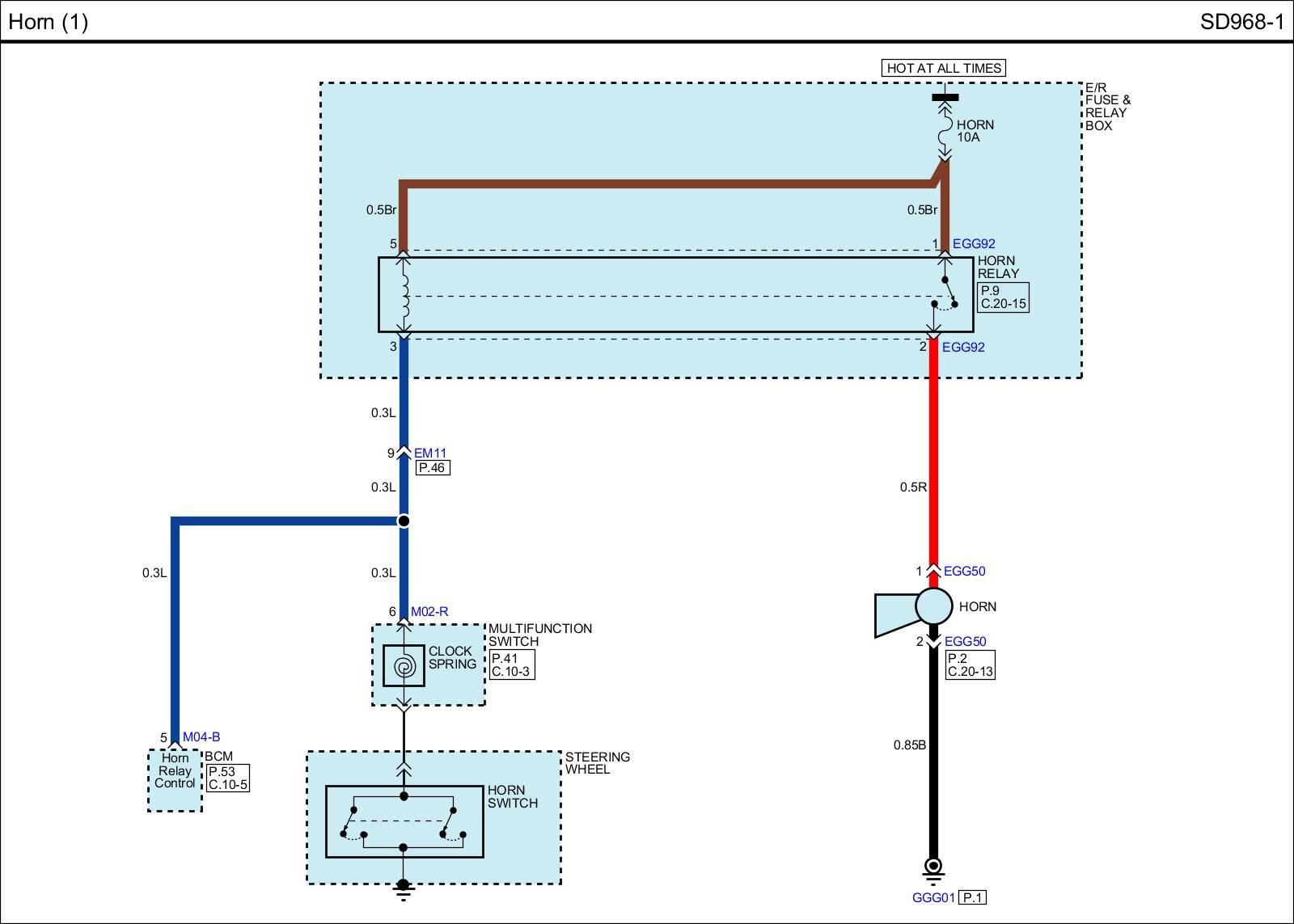
Task: Open BCM P.53 C.10-5 reference box
Action: pos(227,778)
